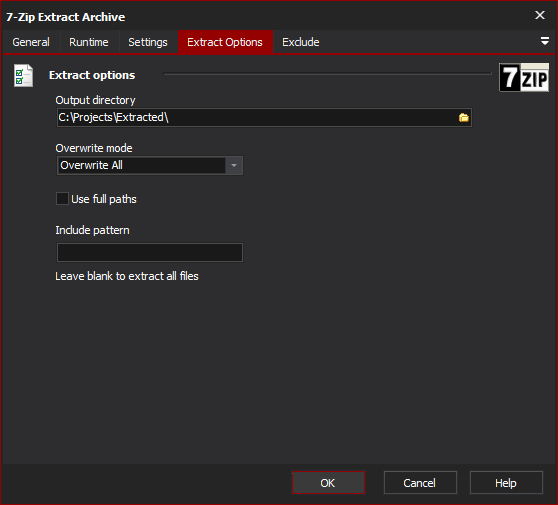Image resolution: width=558 pixels, height=505 pixels.
Task: Click the Cancel button
Action: pyautogui.click(x=420, y=483)
